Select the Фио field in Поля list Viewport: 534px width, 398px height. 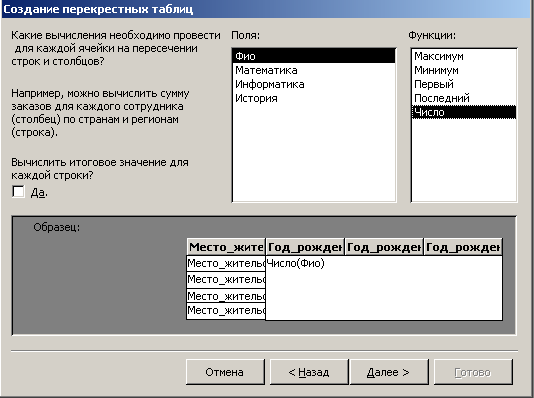pyautogui.click(x=314, y=56)
